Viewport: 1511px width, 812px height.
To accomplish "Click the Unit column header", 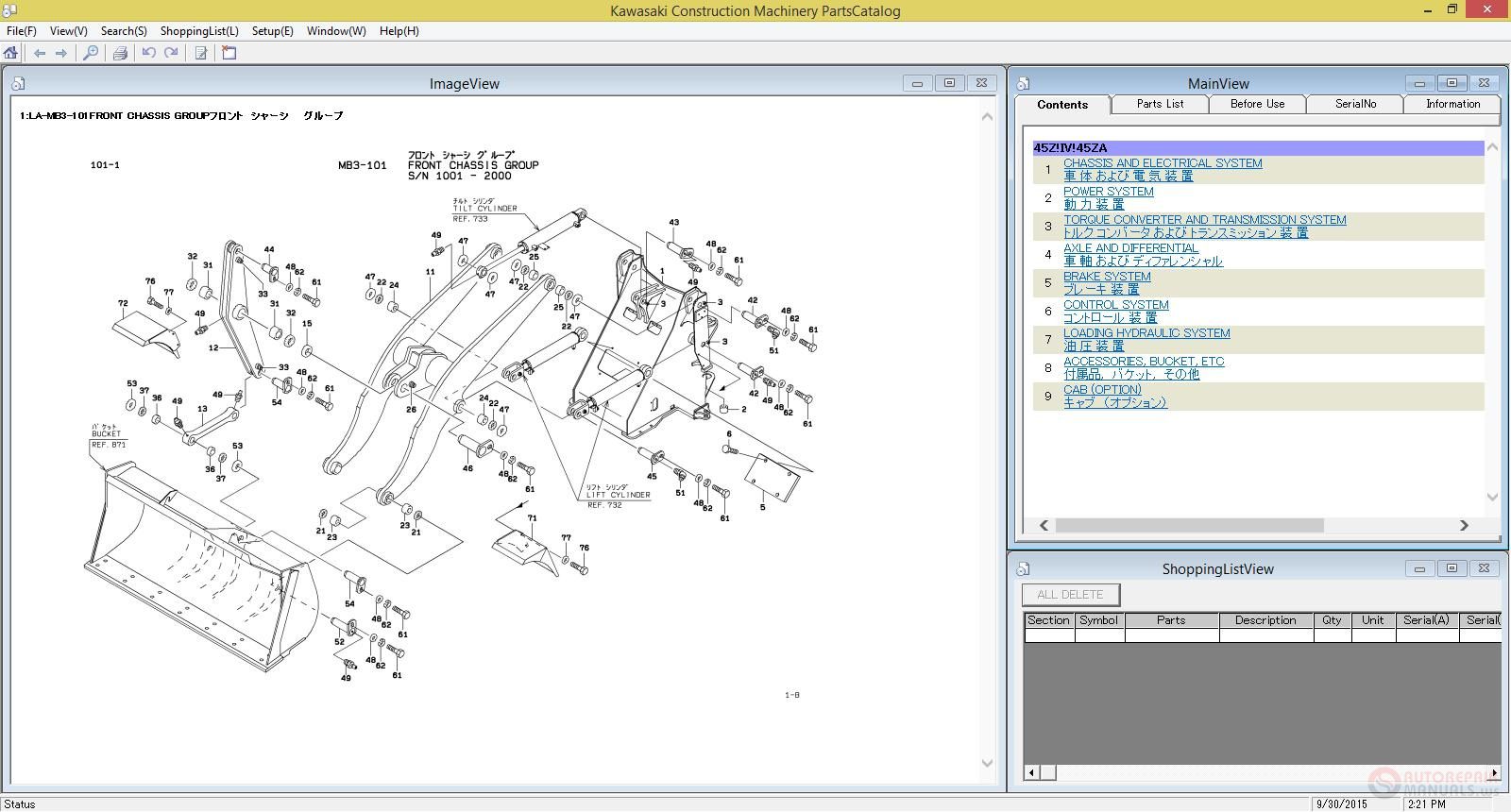I will 1373,620.
